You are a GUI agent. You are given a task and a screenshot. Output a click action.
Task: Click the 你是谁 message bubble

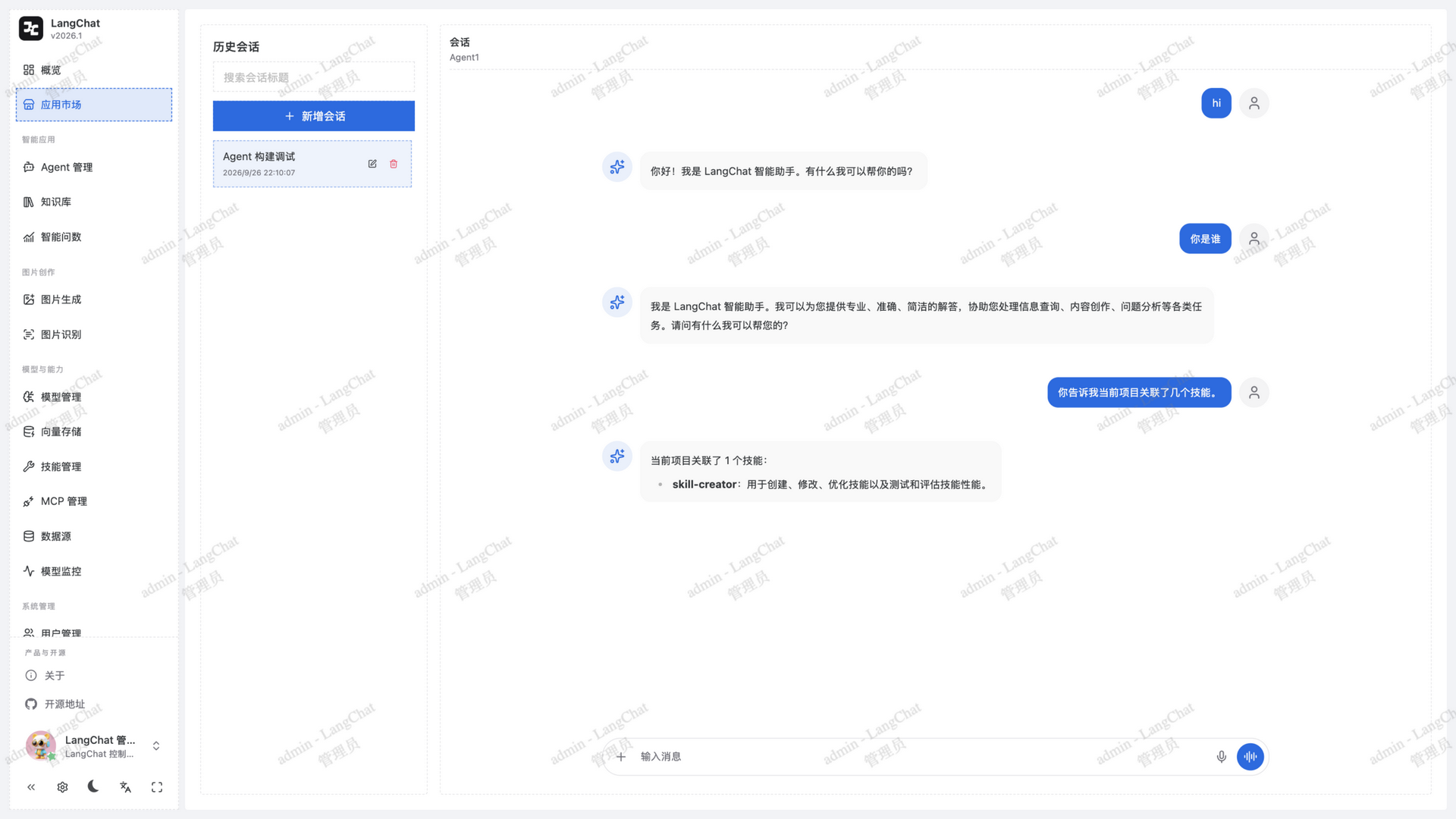pyautogui.click(x=1205, y=239)
